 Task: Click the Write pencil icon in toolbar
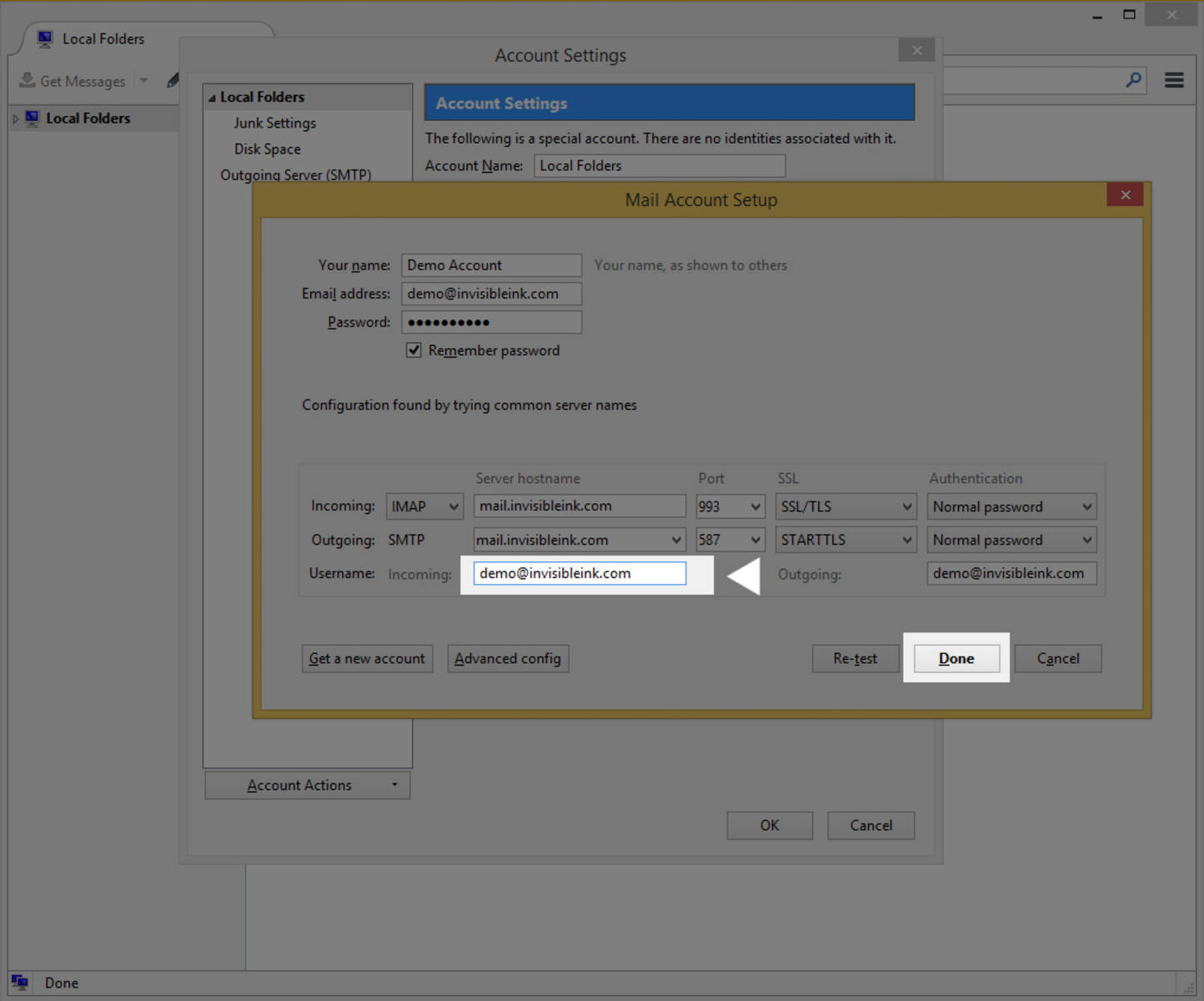point(173,80)
